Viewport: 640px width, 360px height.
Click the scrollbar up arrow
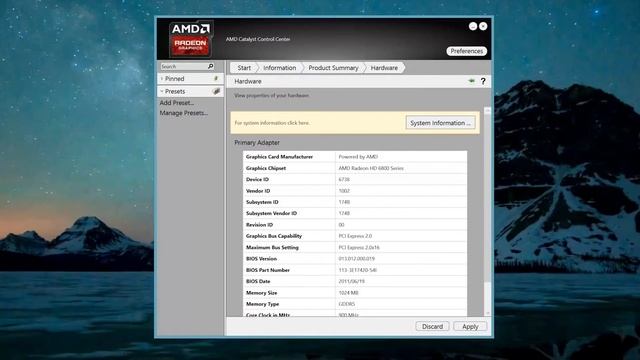[487, 110]
